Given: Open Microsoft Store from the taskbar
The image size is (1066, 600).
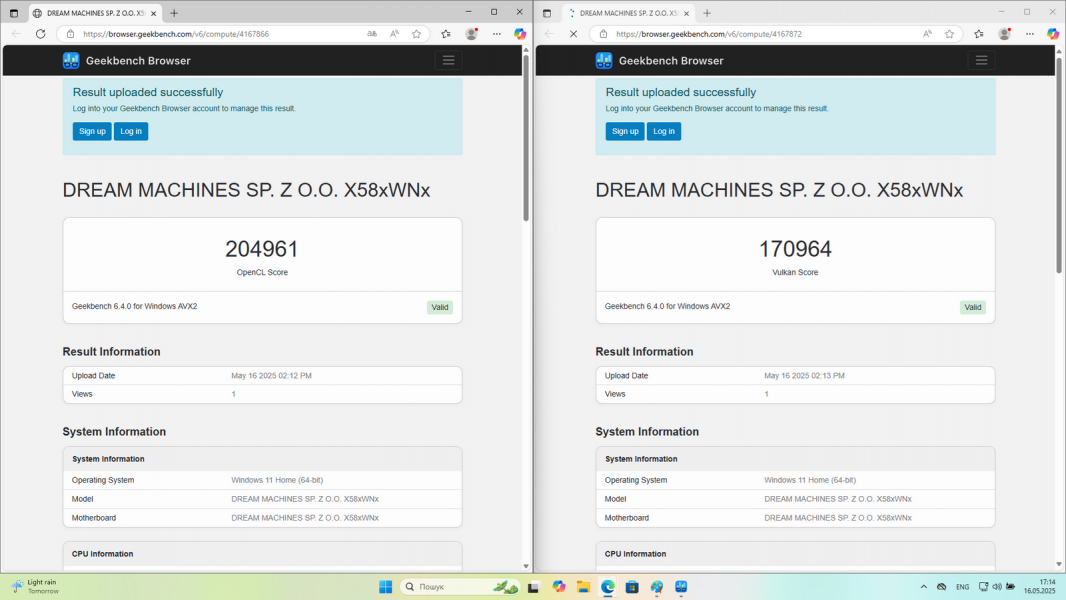Looking at the screenshot, I should coord(632,586).
